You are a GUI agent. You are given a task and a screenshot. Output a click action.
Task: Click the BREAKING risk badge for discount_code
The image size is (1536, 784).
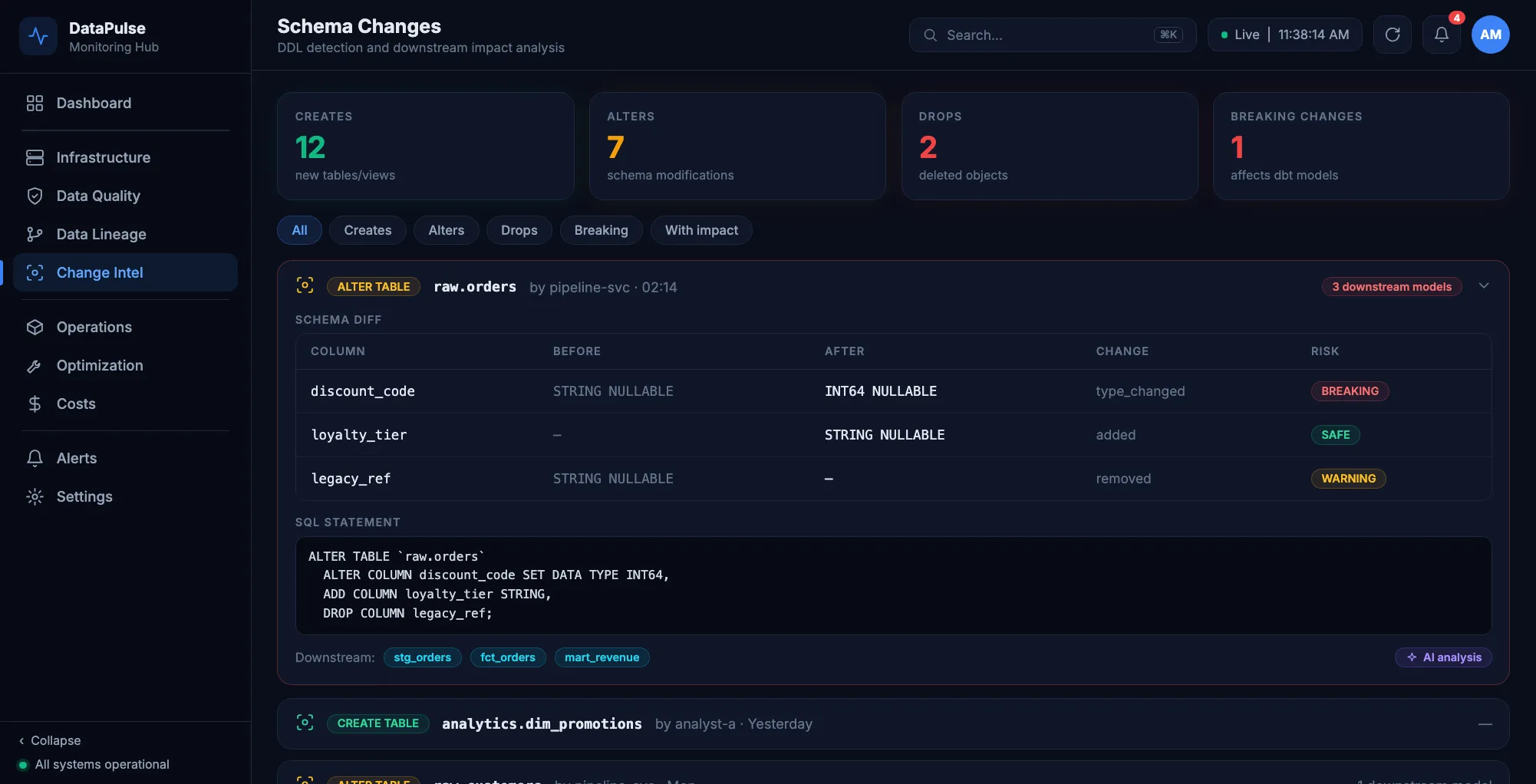[x=1350, y=391]
